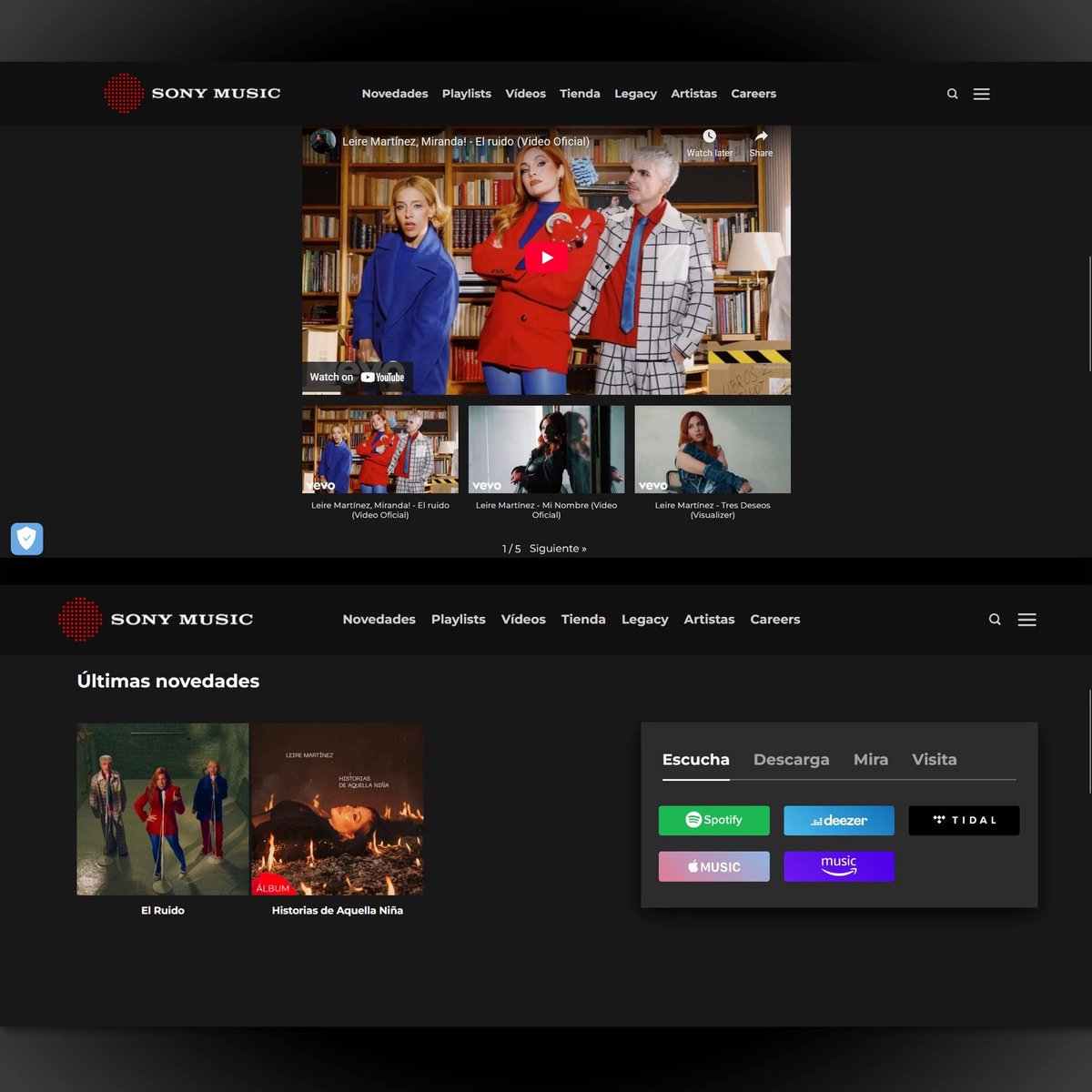Click the channel avatar on video player
This screenshot has height=1092, width=1092.
click(323, 141)
